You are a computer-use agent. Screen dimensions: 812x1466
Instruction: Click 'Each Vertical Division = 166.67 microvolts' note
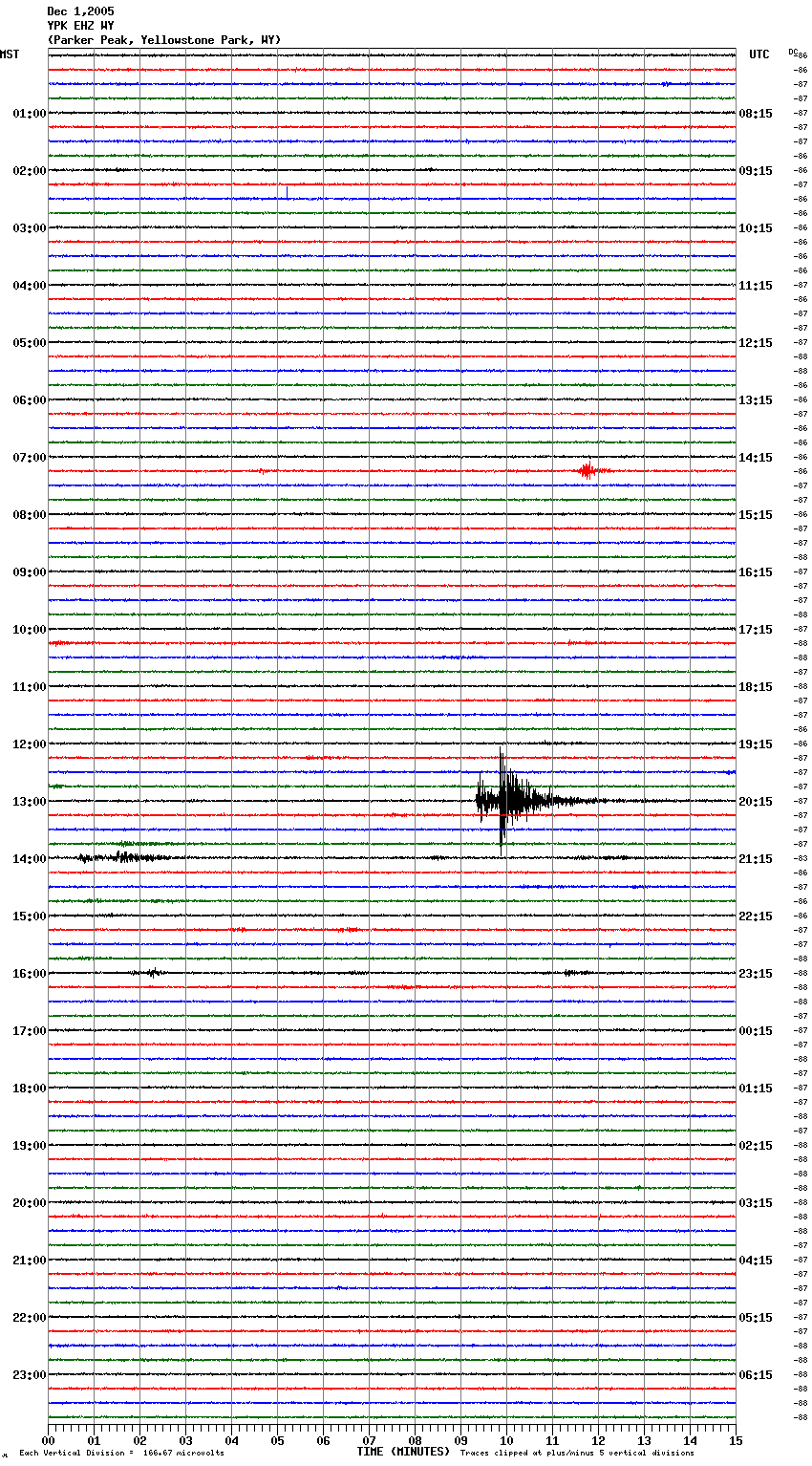[121, 1454]
